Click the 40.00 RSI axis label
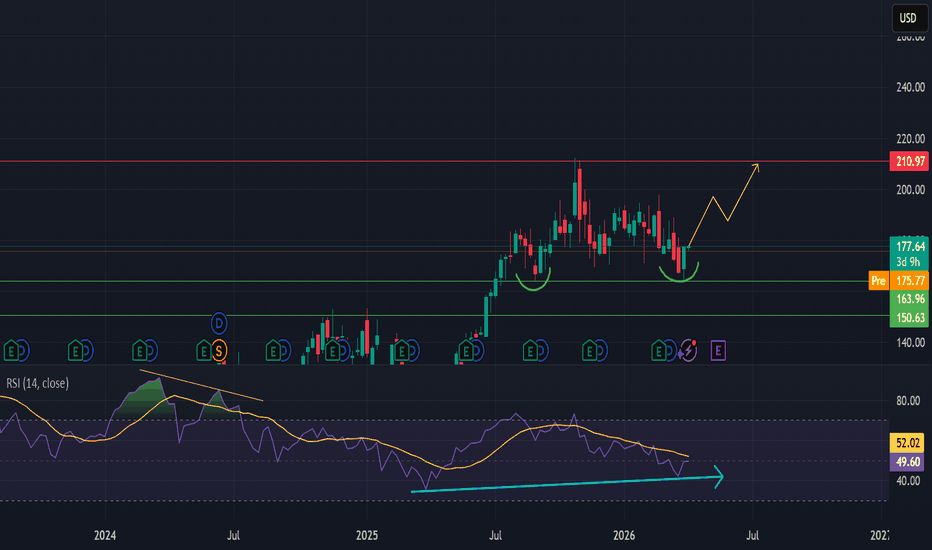Viewport: 932px width, 550px height. click(x=908, y=480)
